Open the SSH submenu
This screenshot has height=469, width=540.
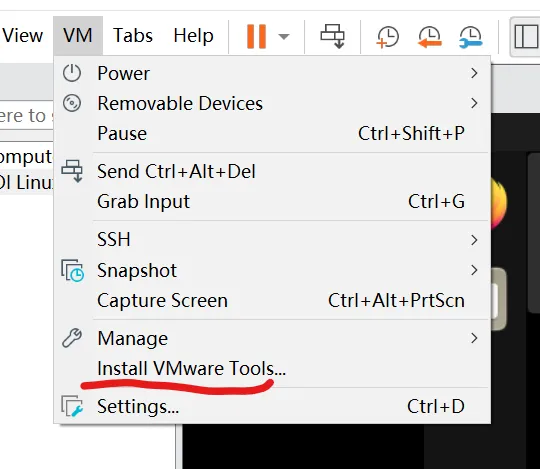[x=272, y=240]
